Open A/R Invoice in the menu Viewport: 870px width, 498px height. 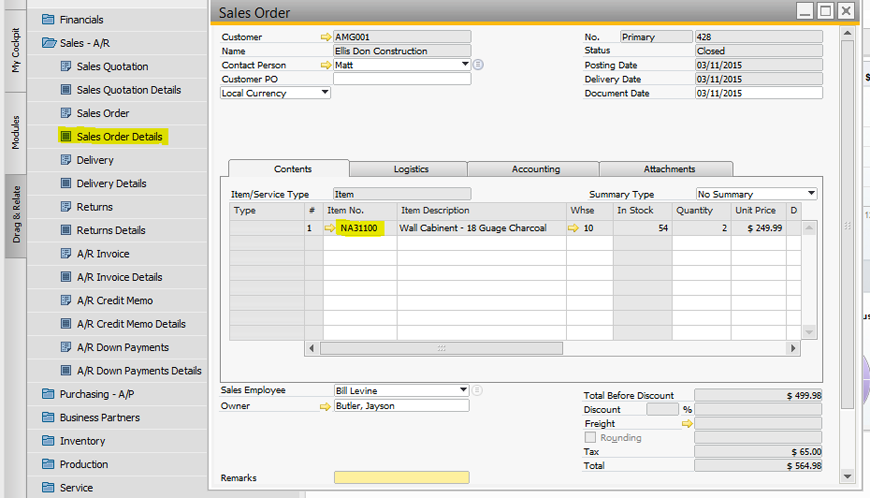(103, 254)
